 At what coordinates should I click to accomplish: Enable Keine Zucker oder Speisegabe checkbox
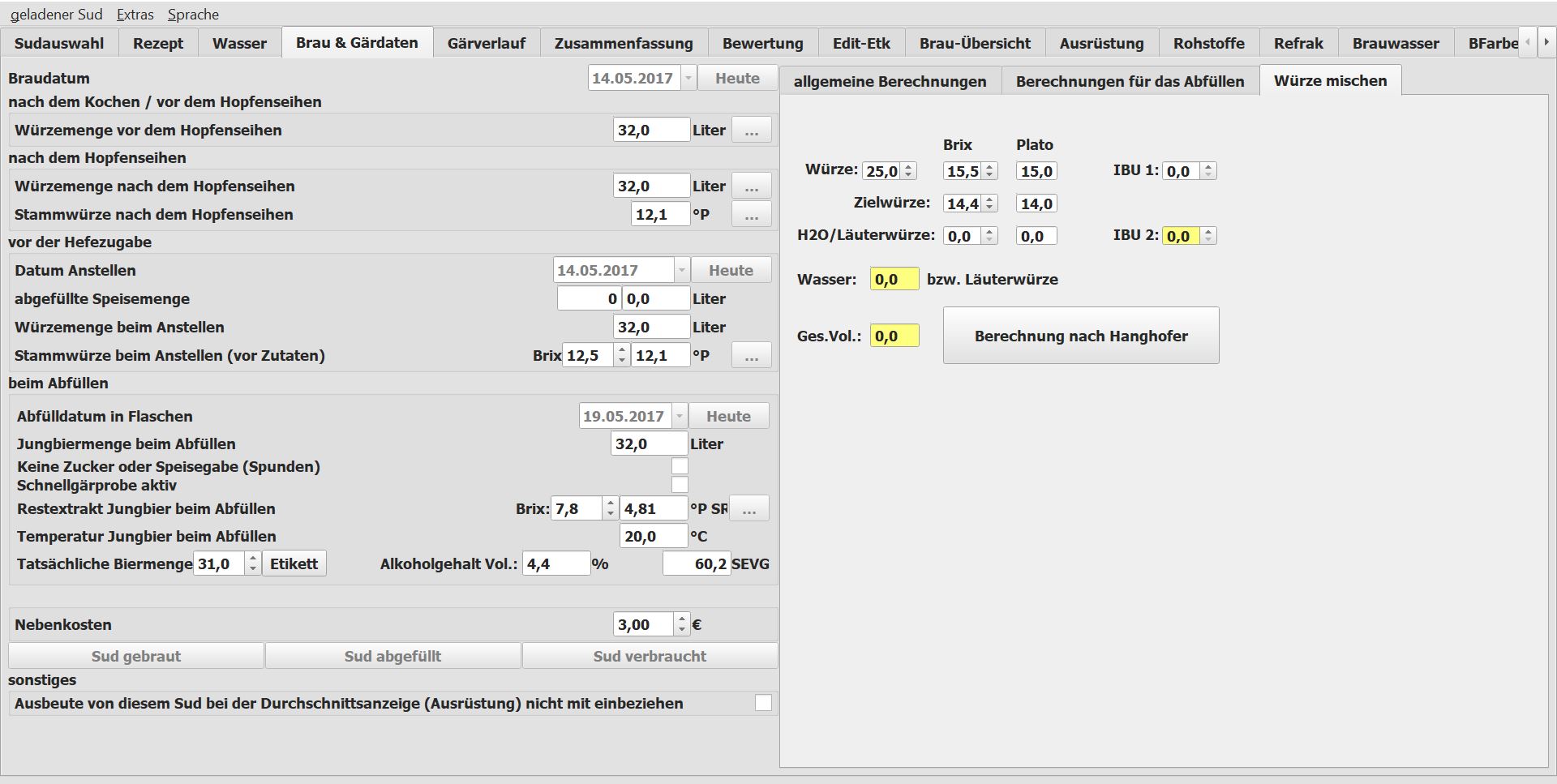680,466
